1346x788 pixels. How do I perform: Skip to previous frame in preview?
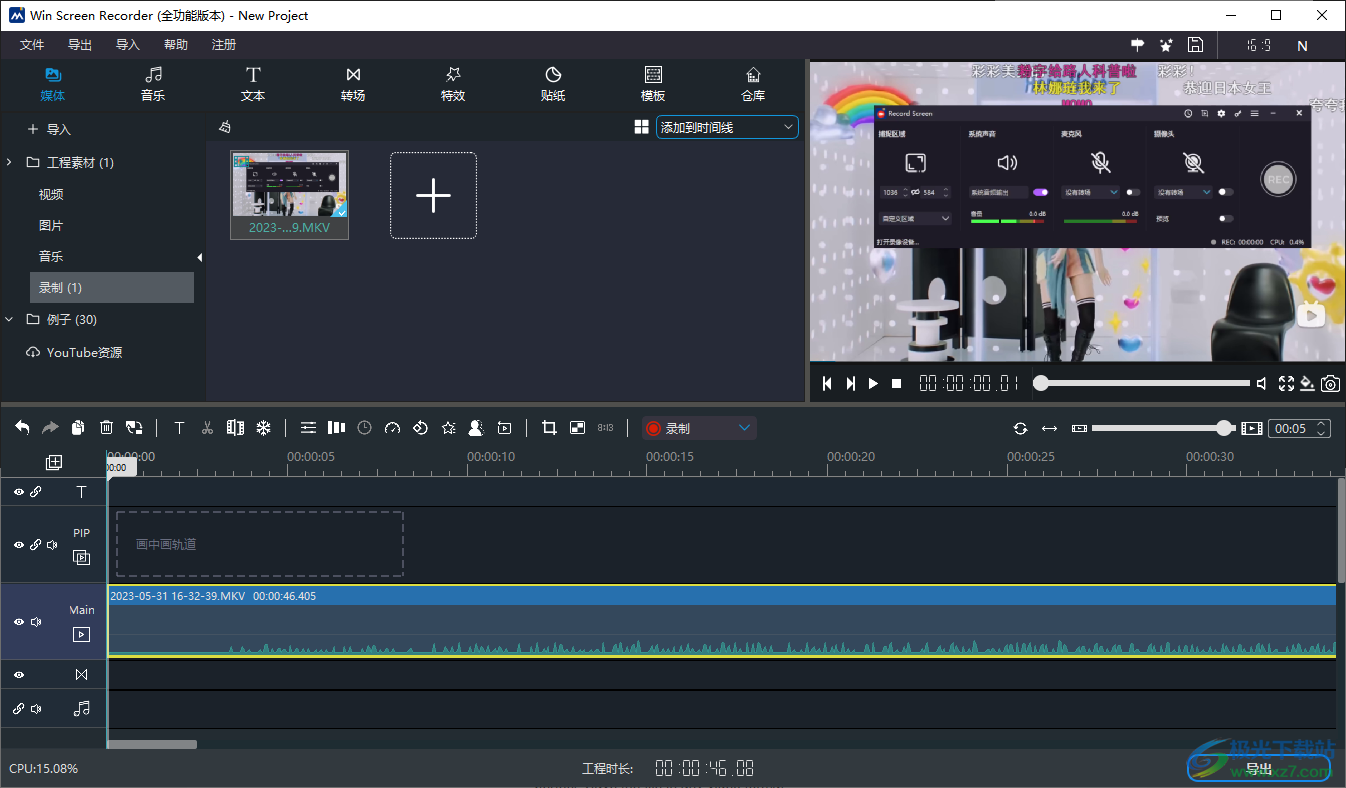(x=827, y=383)
